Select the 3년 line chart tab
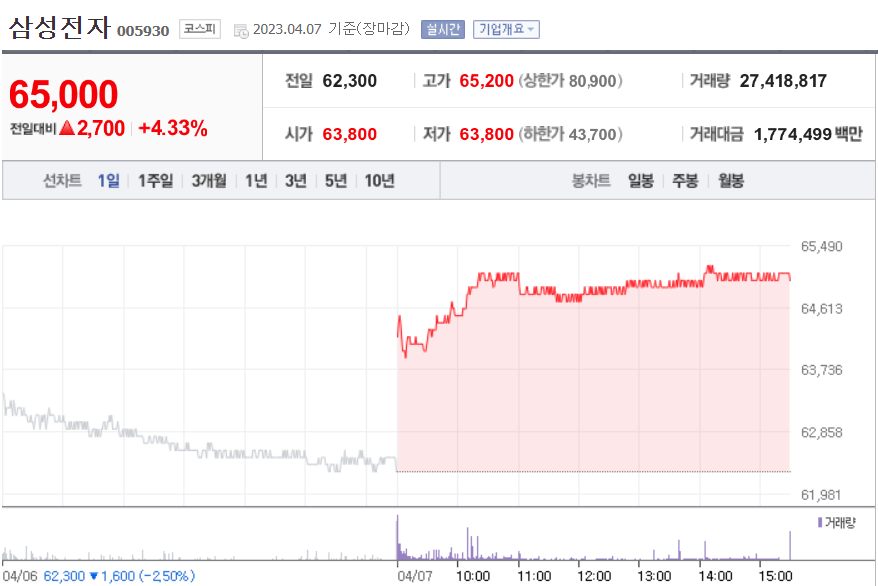The width and height of the screenshot is (878, 586). tap(296, 180)
